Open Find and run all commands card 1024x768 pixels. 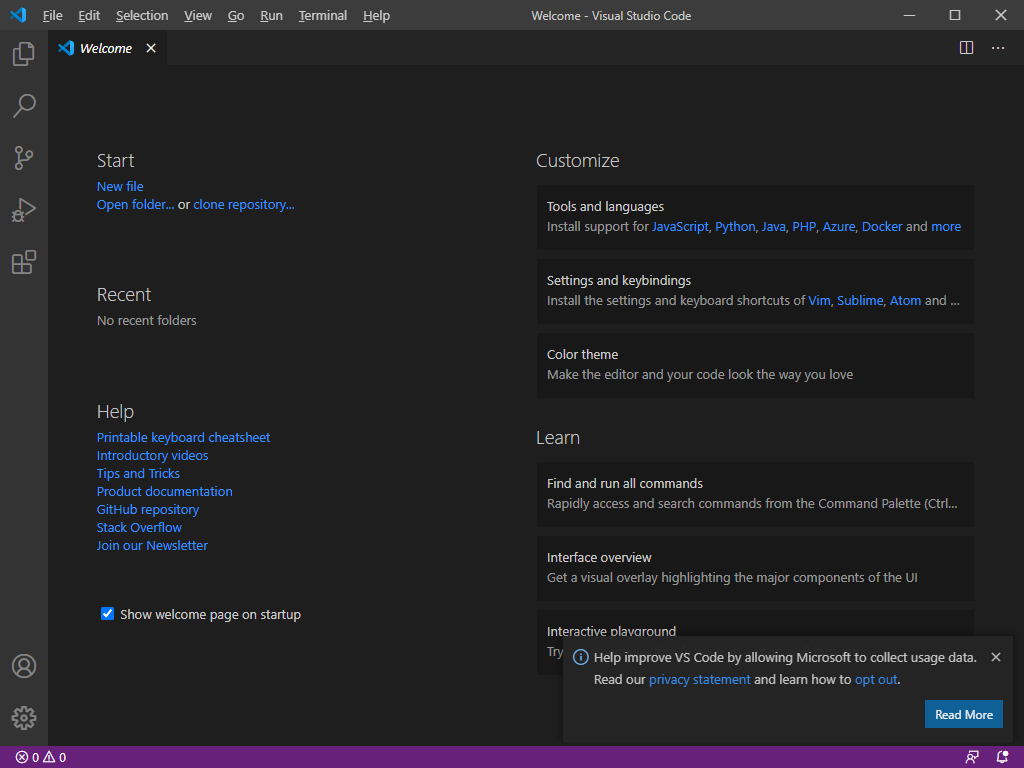click(755, 494)
